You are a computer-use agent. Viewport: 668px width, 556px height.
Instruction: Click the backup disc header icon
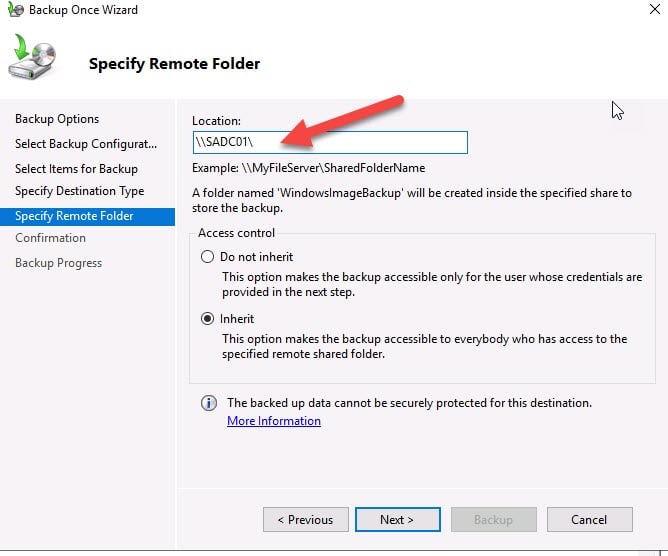point(32,59)
